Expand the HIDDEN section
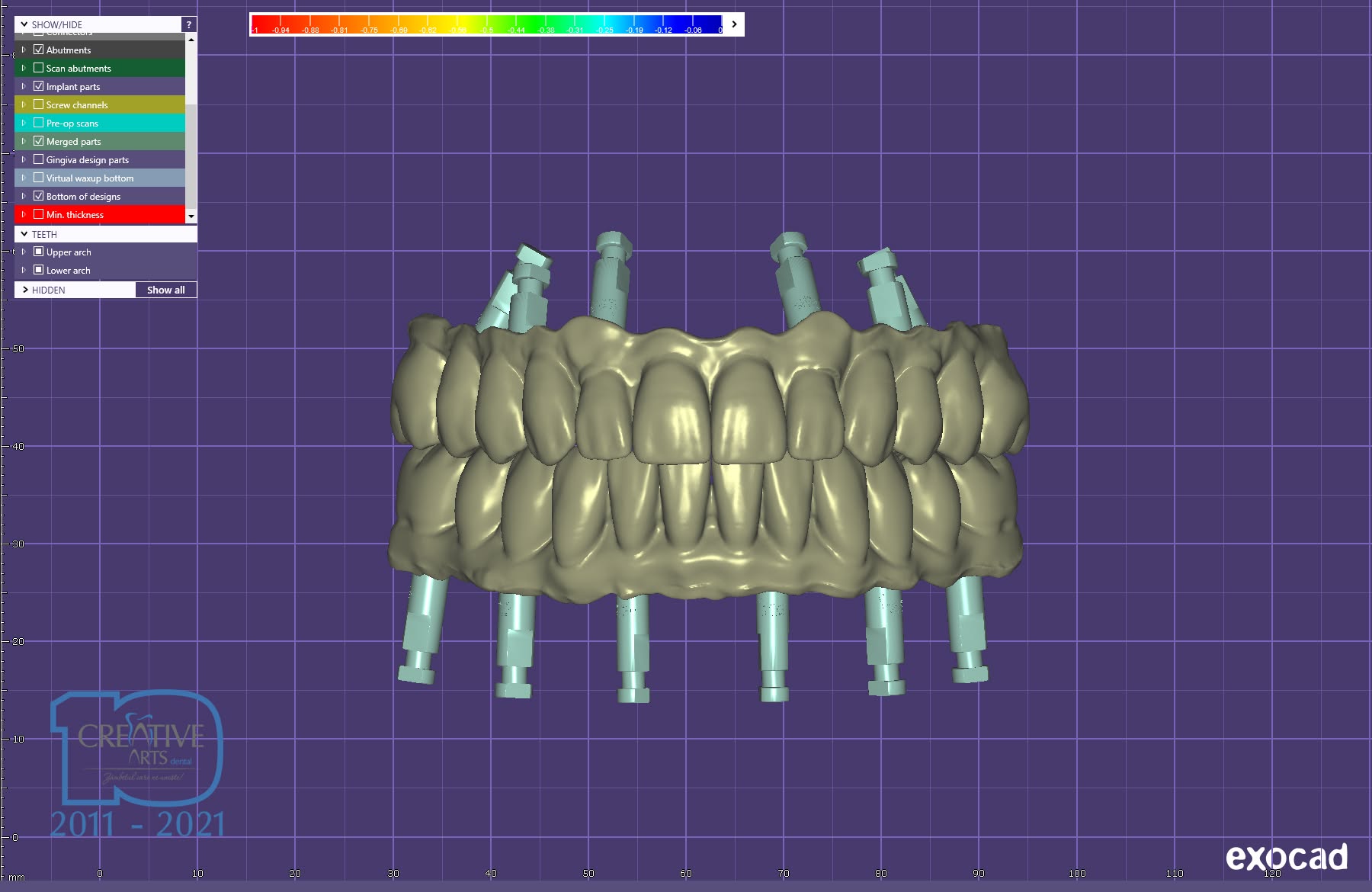 click(24, 290)
